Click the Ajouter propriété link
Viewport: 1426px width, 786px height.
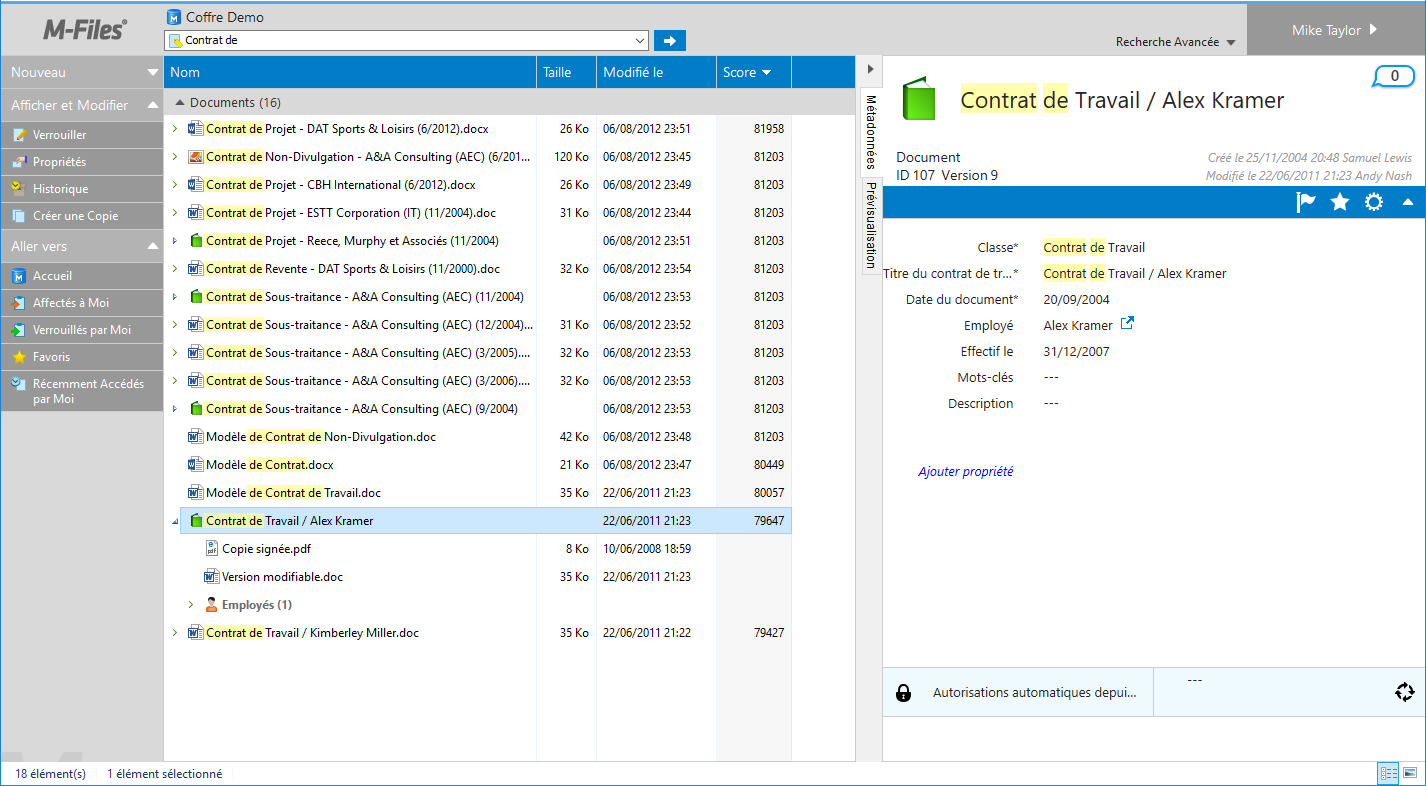(x=965, y=472)
